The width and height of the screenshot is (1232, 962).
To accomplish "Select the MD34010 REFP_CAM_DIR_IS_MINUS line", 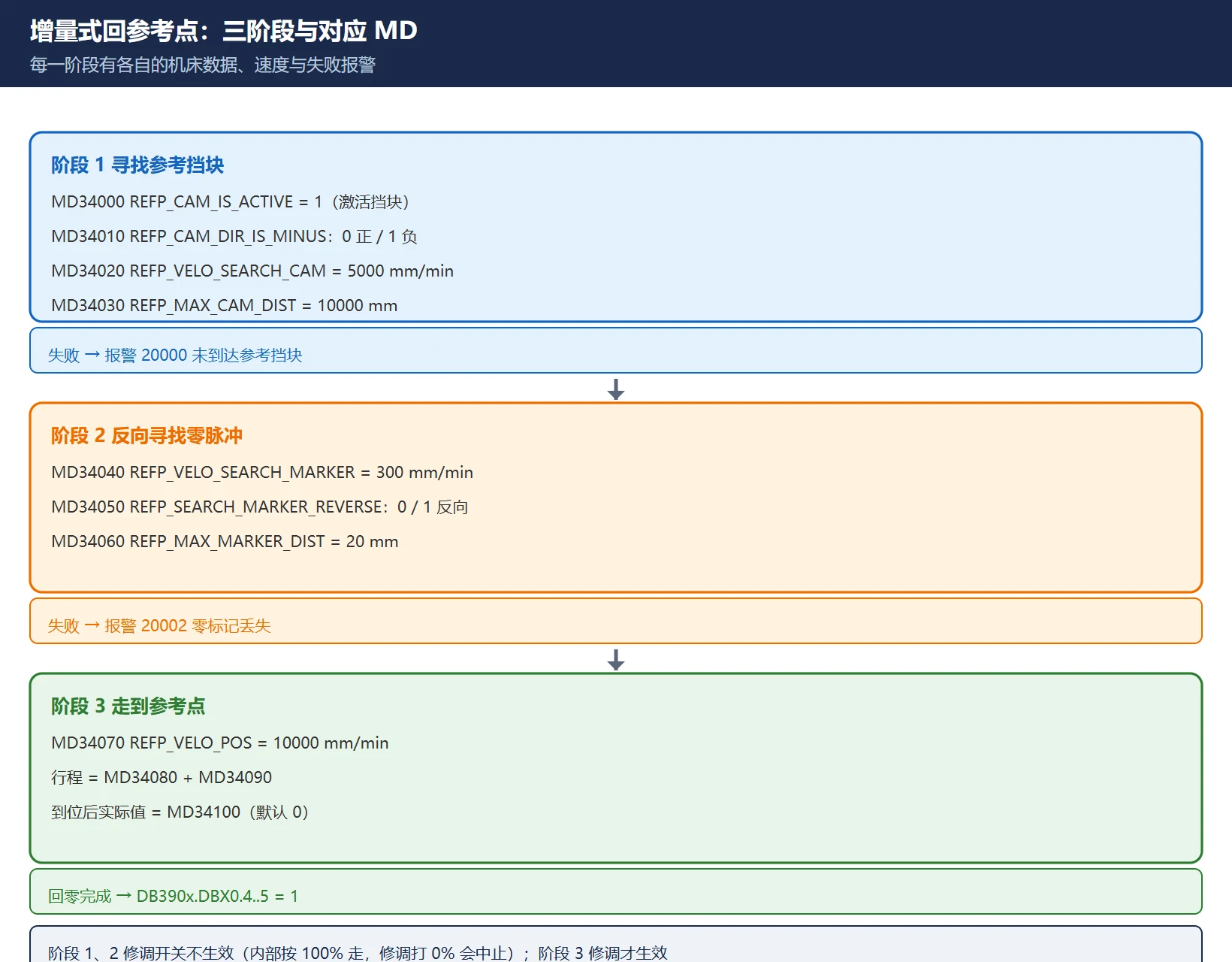I will coord(234,237).
